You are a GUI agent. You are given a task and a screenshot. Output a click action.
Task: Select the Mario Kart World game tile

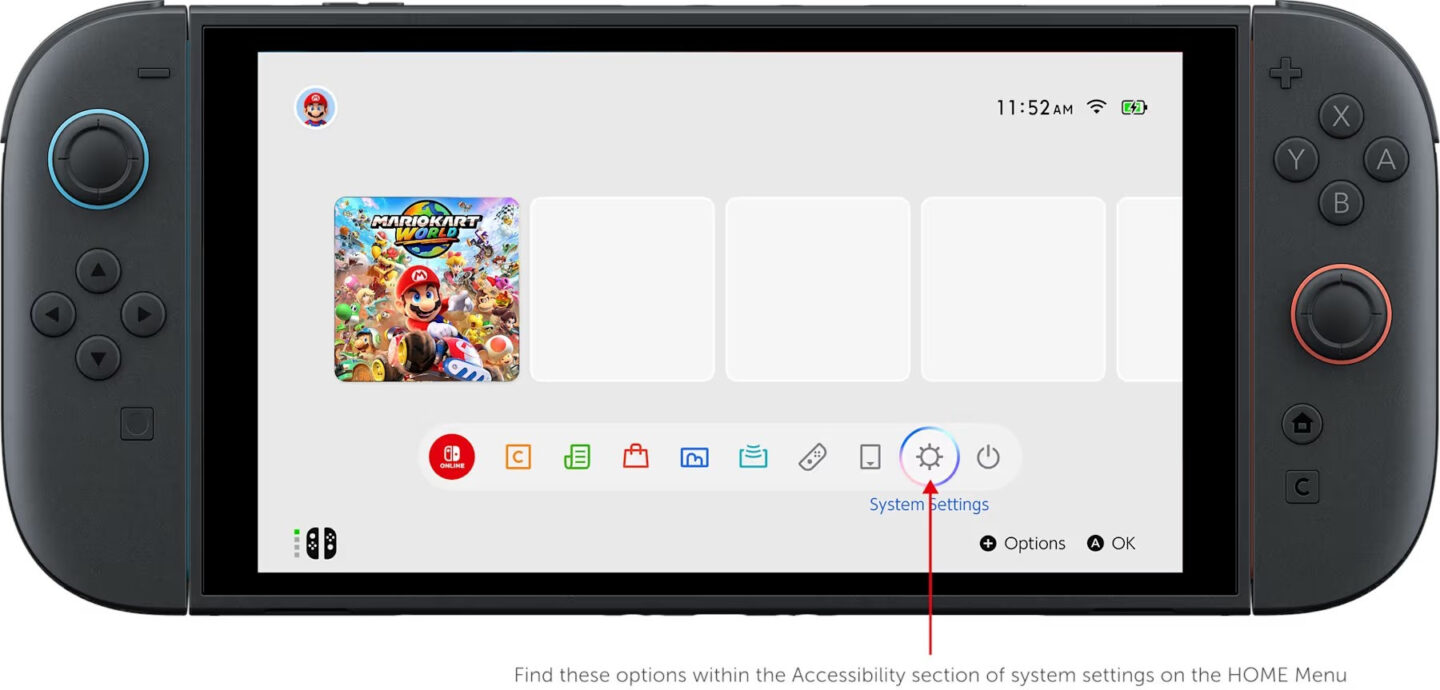[x=427, y=289]
